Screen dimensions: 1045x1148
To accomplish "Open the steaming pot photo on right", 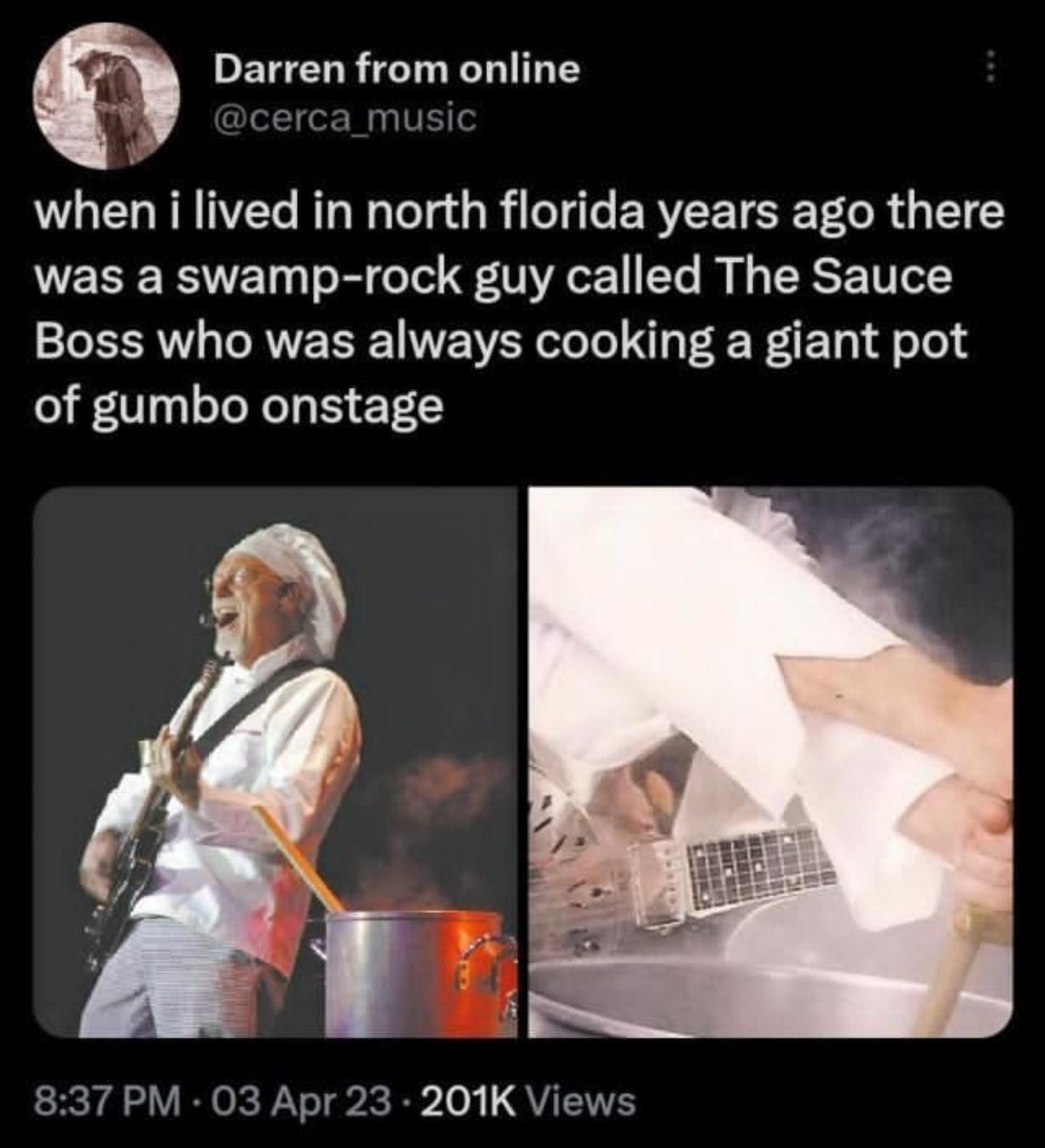I will tap(771, 762).
